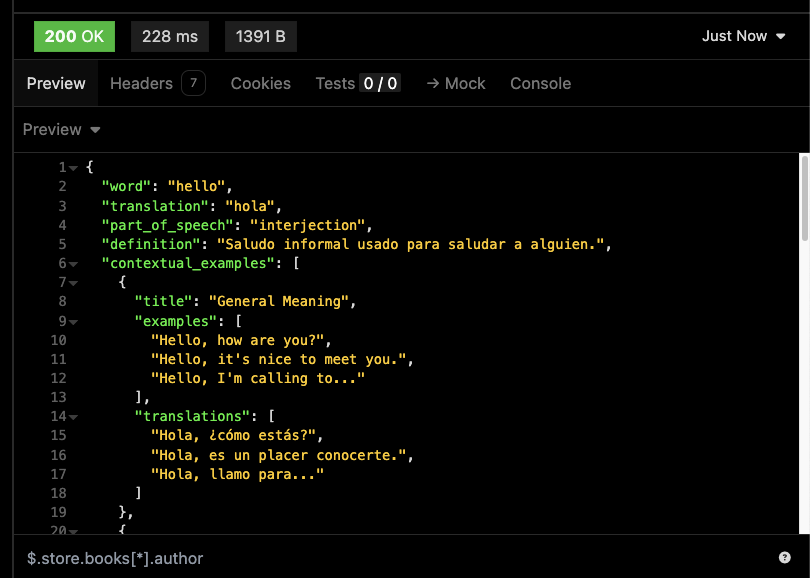Click the 228 ms response time indicator
810x578 pixels.
[169, 36]
